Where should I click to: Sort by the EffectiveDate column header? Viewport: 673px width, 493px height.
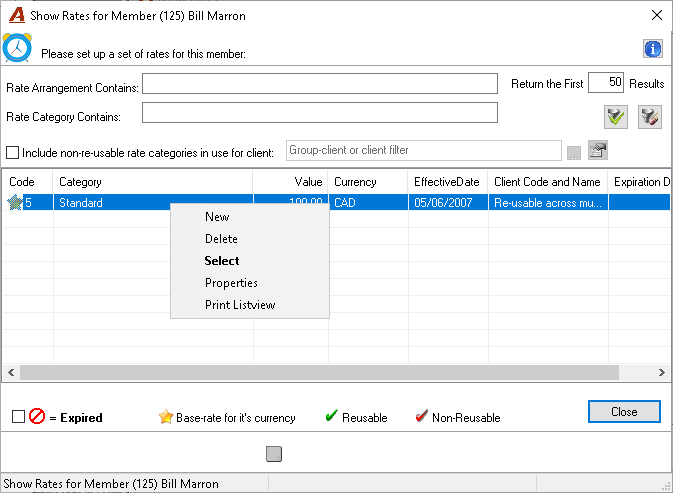[x=448, y=181]
